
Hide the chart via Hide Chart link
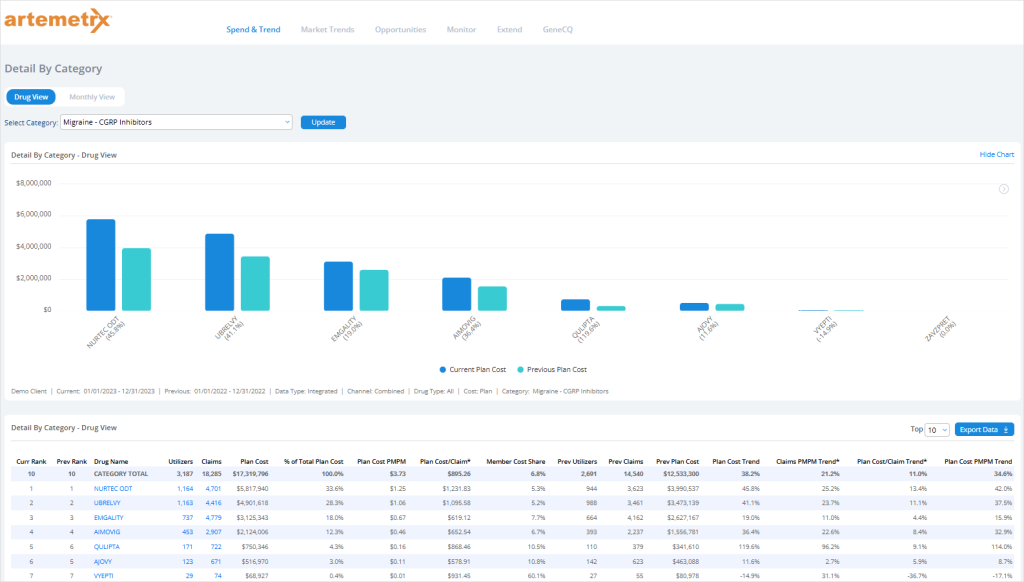click(x=996, y=155)
